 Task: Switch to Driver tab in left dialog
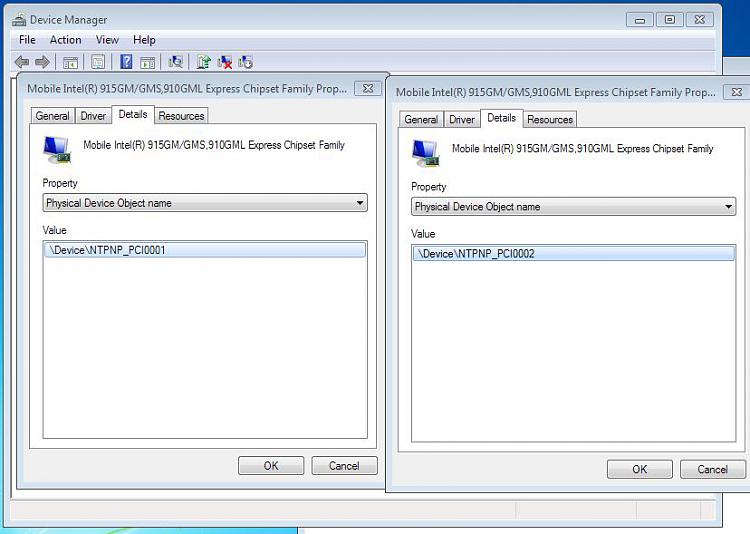pyautogui.click(x=93, y=116)
